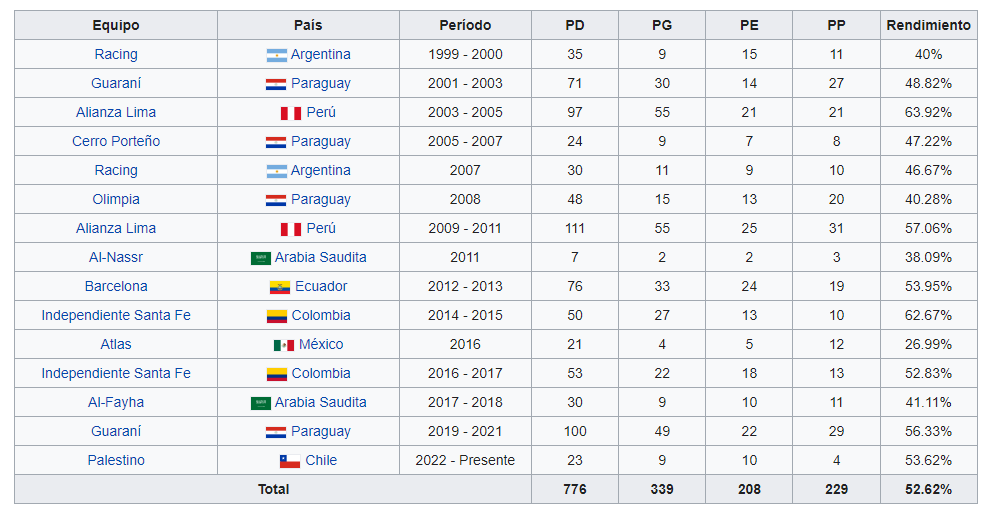Click Ecuador flag in Barcelona row
995x514 pixels.
click(x=280, y=287)
